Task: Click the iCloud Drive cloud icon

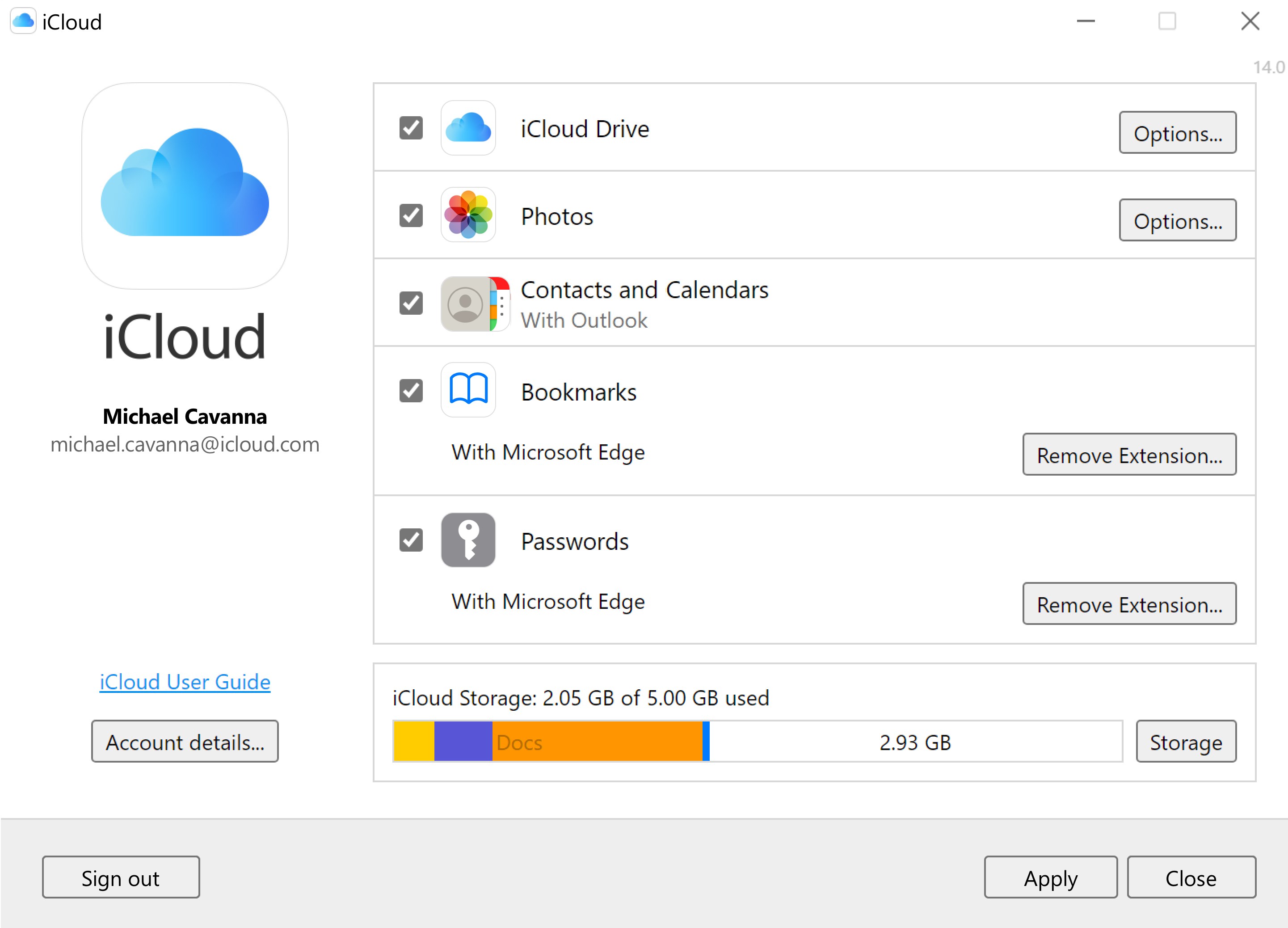Action: [x=468, y=129]
